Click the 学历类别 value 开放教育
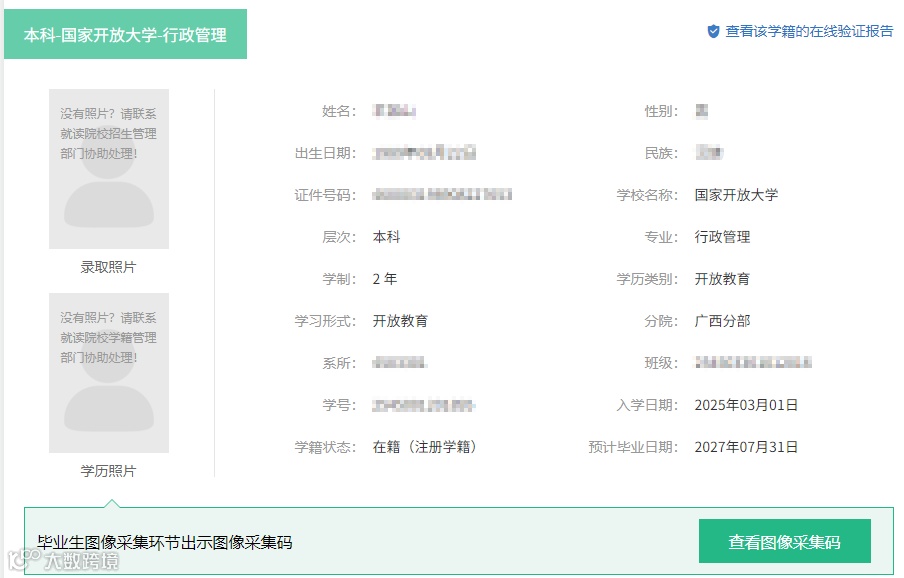Screen dimensions: 904x578 pyautogui.click(x=721, y=279)
